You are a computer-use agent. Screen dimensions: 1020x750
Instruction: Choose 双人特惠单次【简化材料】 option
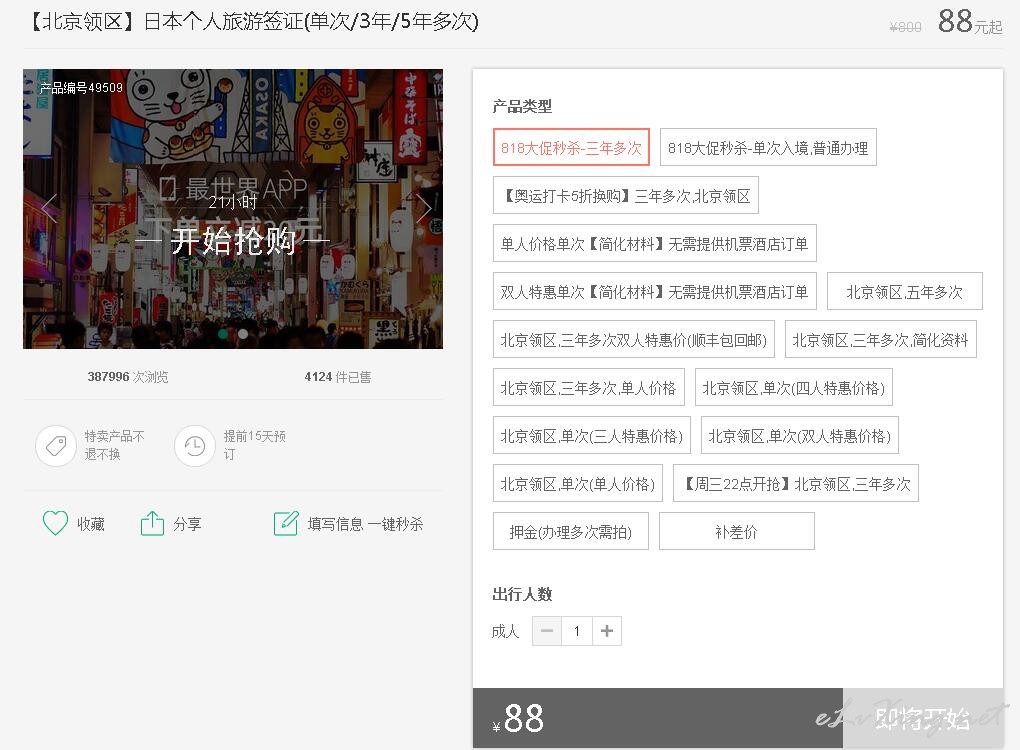click(654, 292)
